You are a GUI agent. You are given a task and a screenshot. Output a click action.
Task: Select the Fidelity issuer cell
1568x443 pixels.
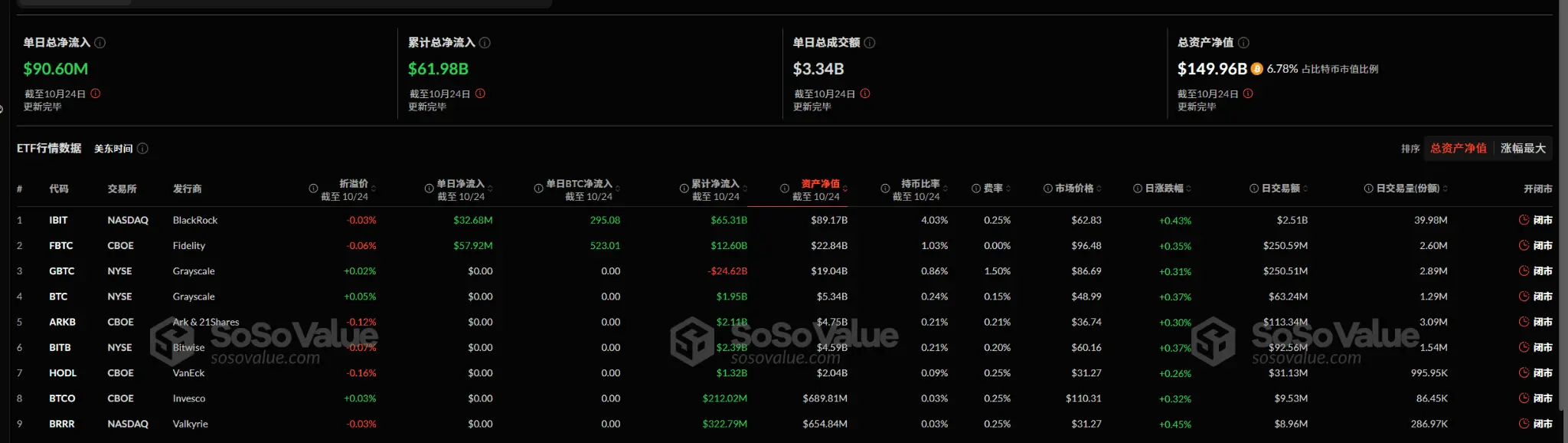tap(189, 246)
